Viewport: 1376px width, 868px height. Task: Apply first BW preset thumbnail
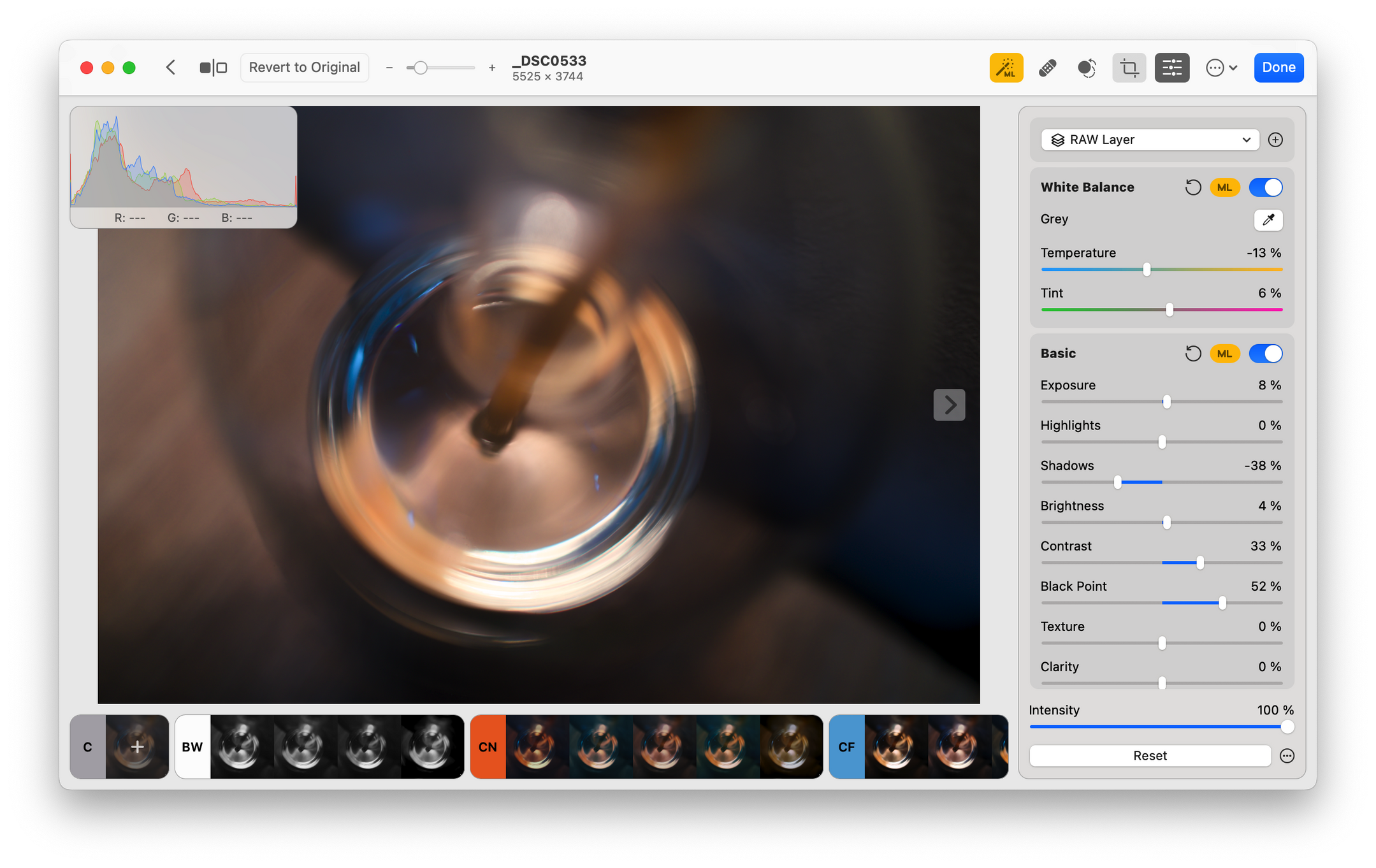(x=242, y=747)
